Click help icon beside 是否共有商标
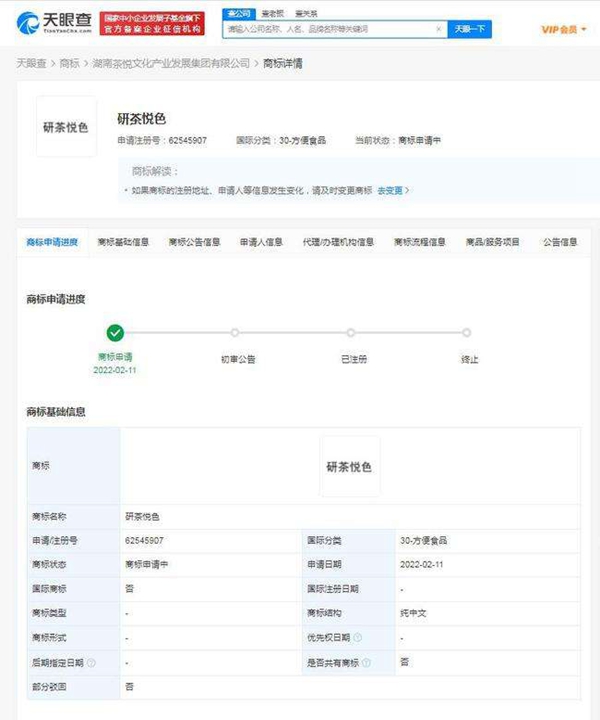Screen dimensions: 600x720 366,663
